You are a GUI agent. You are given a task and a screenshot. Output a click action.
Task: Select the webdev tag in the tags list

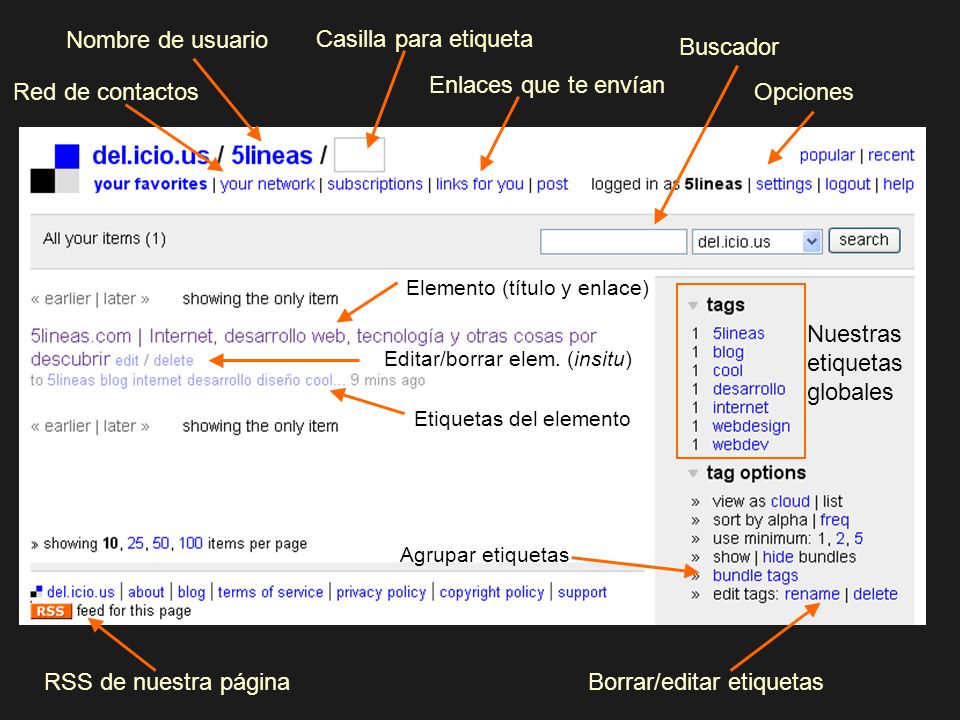pos(740,444)
